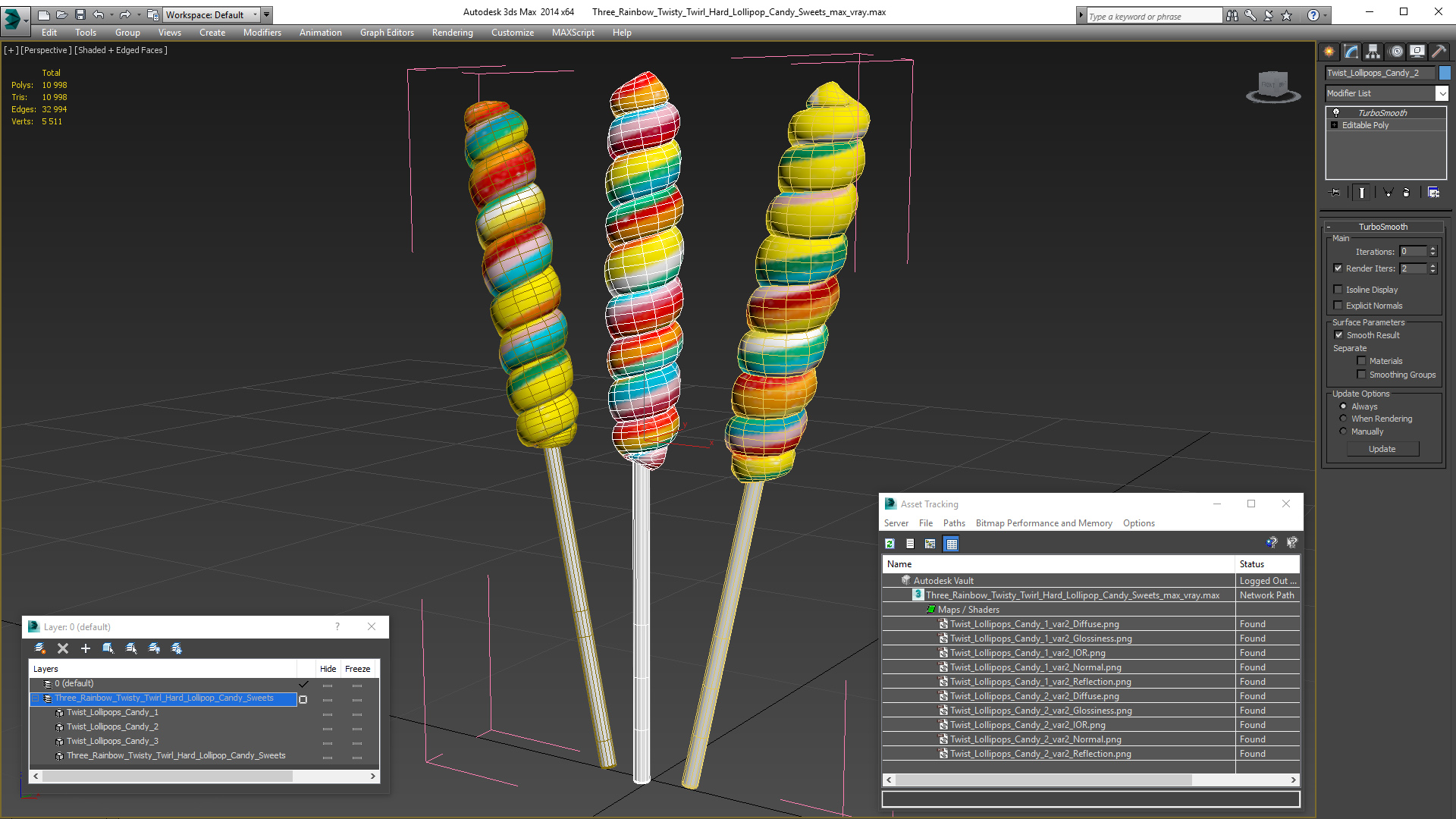Open the Create command panel tab
The image size is (1456, 819).
tap(1329, 52)
